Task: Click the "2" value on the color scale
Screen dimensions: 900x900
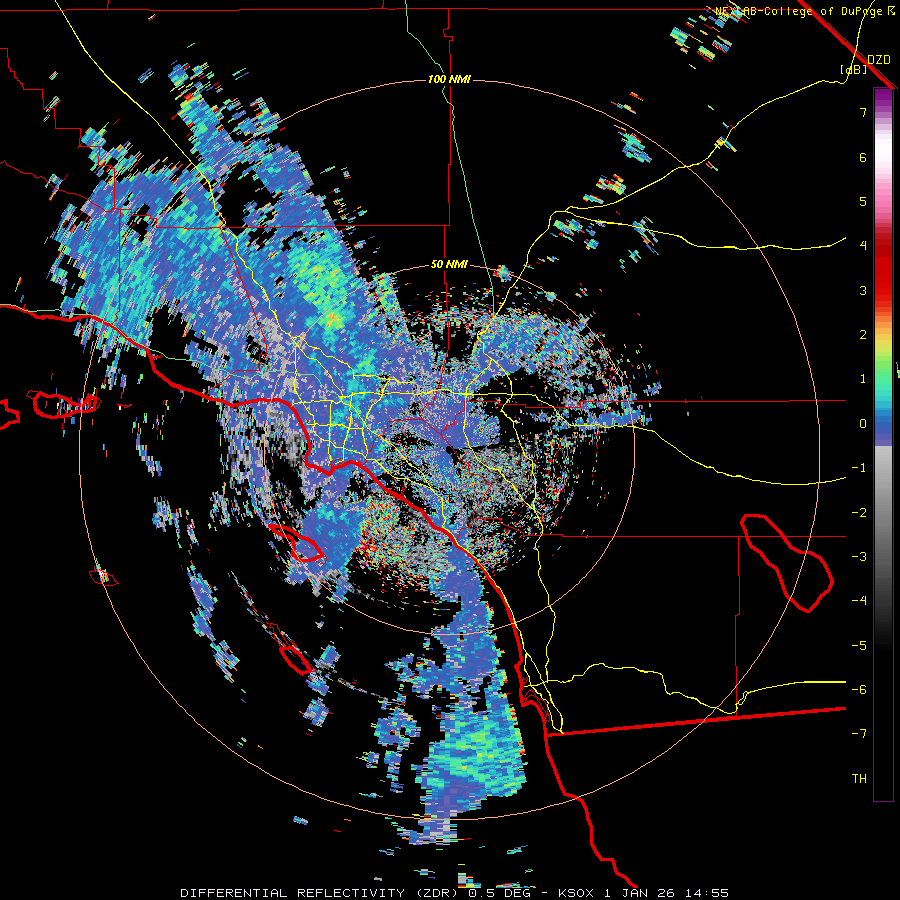Action: tap(863, 335)
